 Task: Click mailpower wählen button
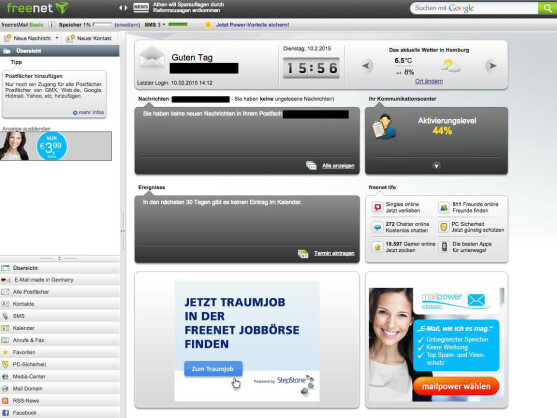pos(456,386)
